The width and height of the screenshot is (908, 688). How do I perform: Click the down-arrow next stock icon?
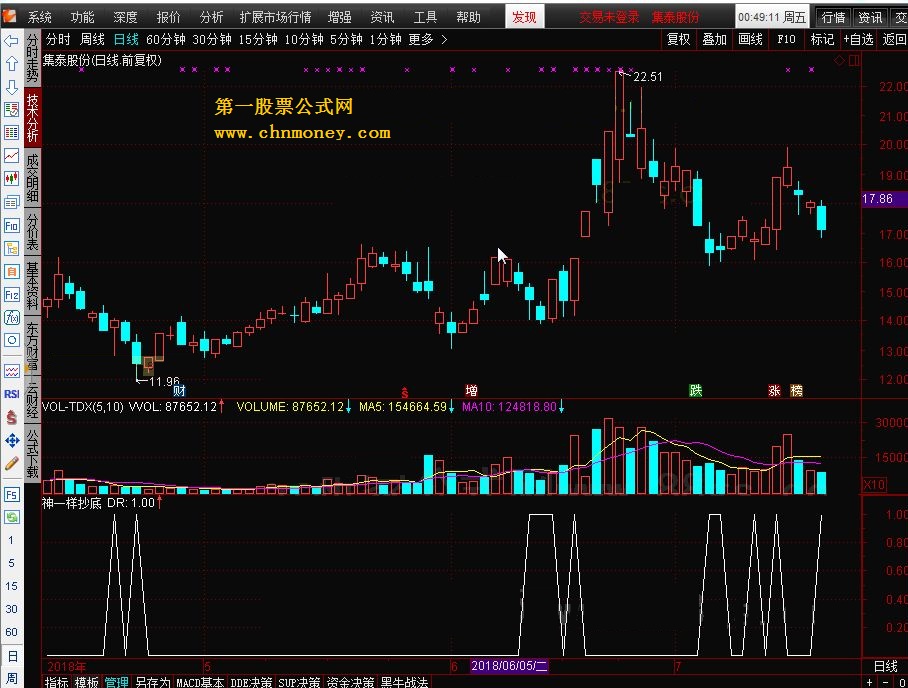coord(11,87)
